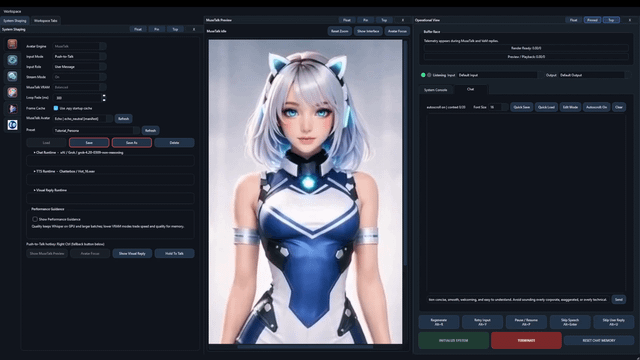
Task: Open the Workspace menu
Action: (x=12, y=11)
